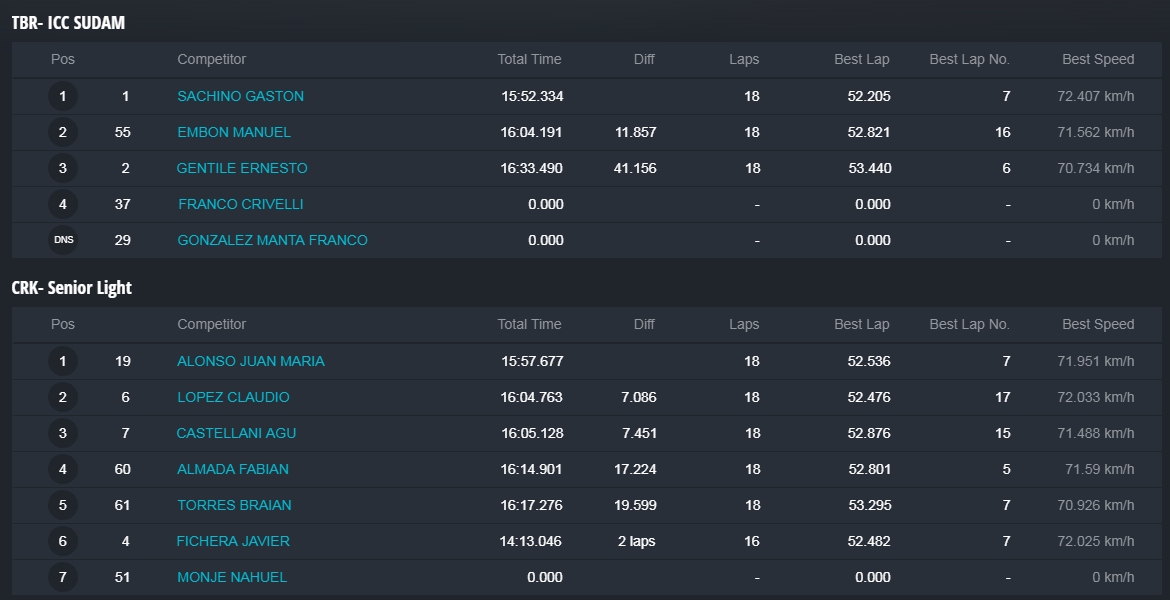Click Total Time header in CRK- Senior Light table
The height and width of the screenshot is (600, 1170).
tap(529, 324)
